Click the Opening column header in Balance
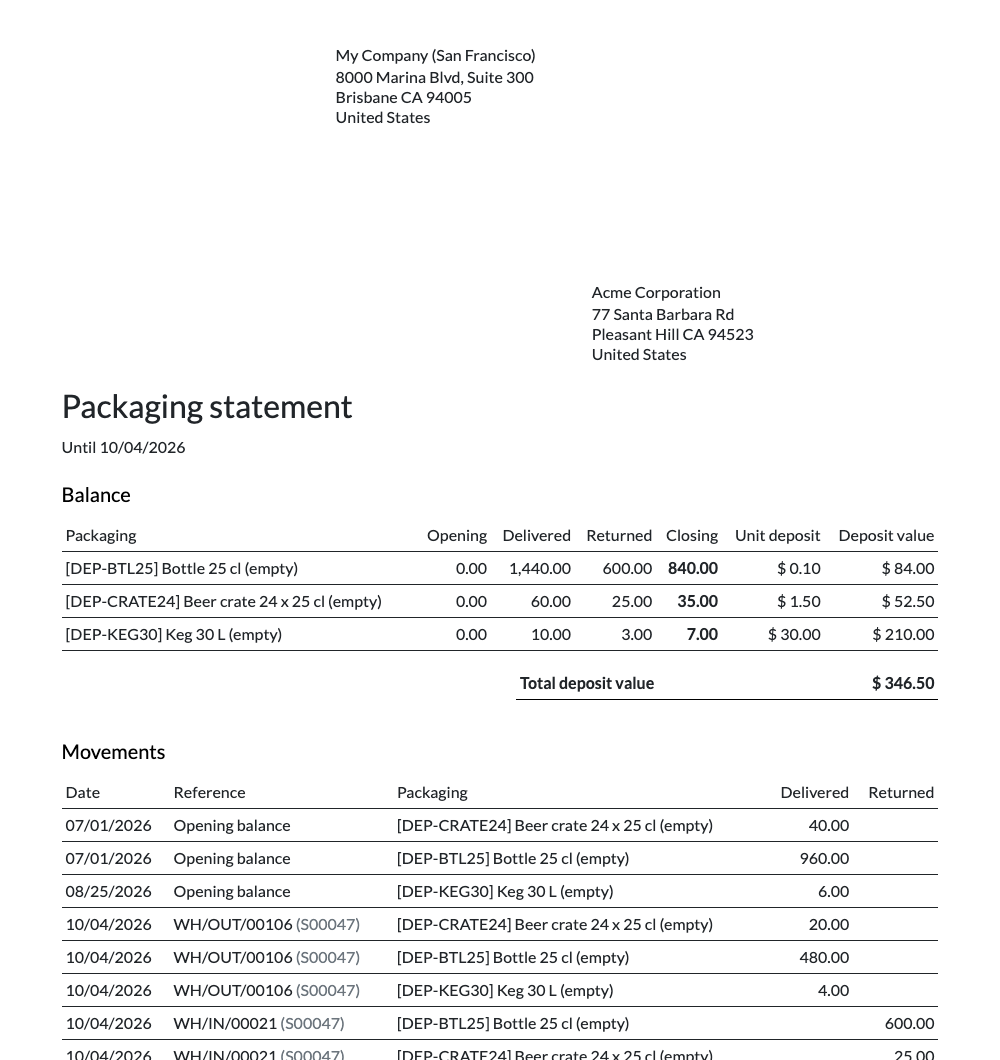This screenshot has width=1000, height=1060. [457, 535]
